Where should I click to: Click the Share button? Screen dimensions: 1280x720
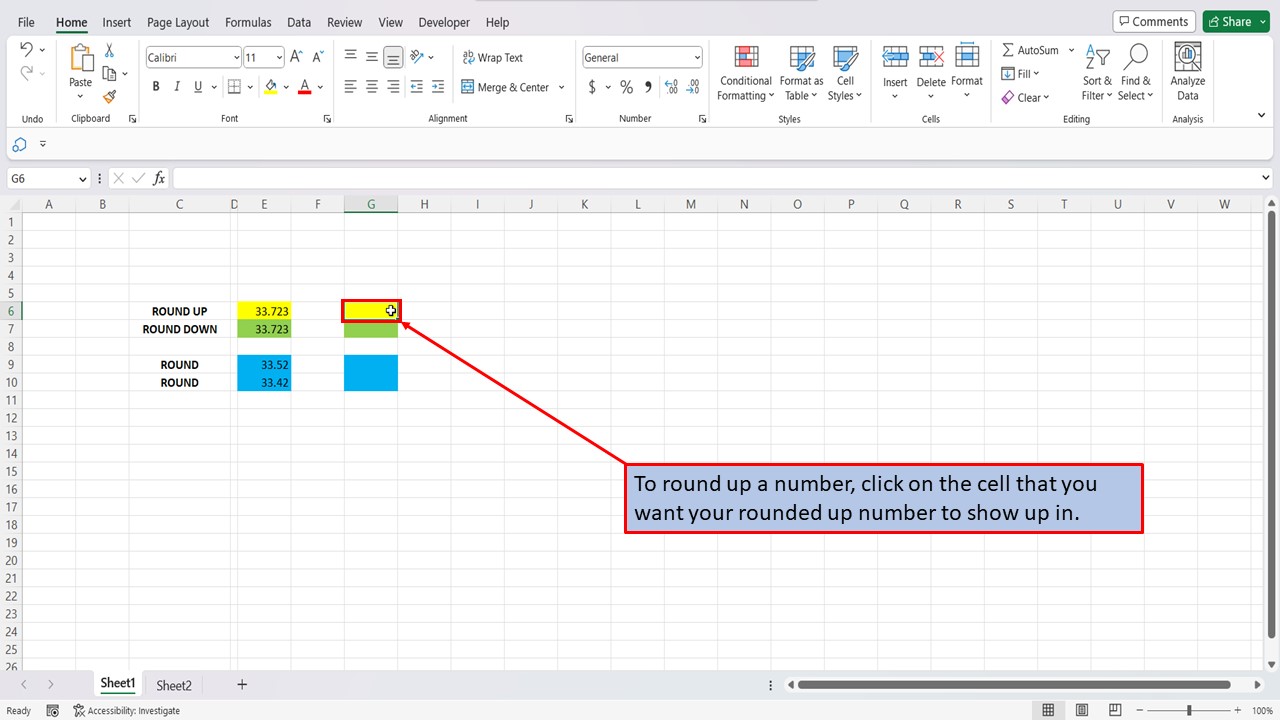(x=1234, y=20)
